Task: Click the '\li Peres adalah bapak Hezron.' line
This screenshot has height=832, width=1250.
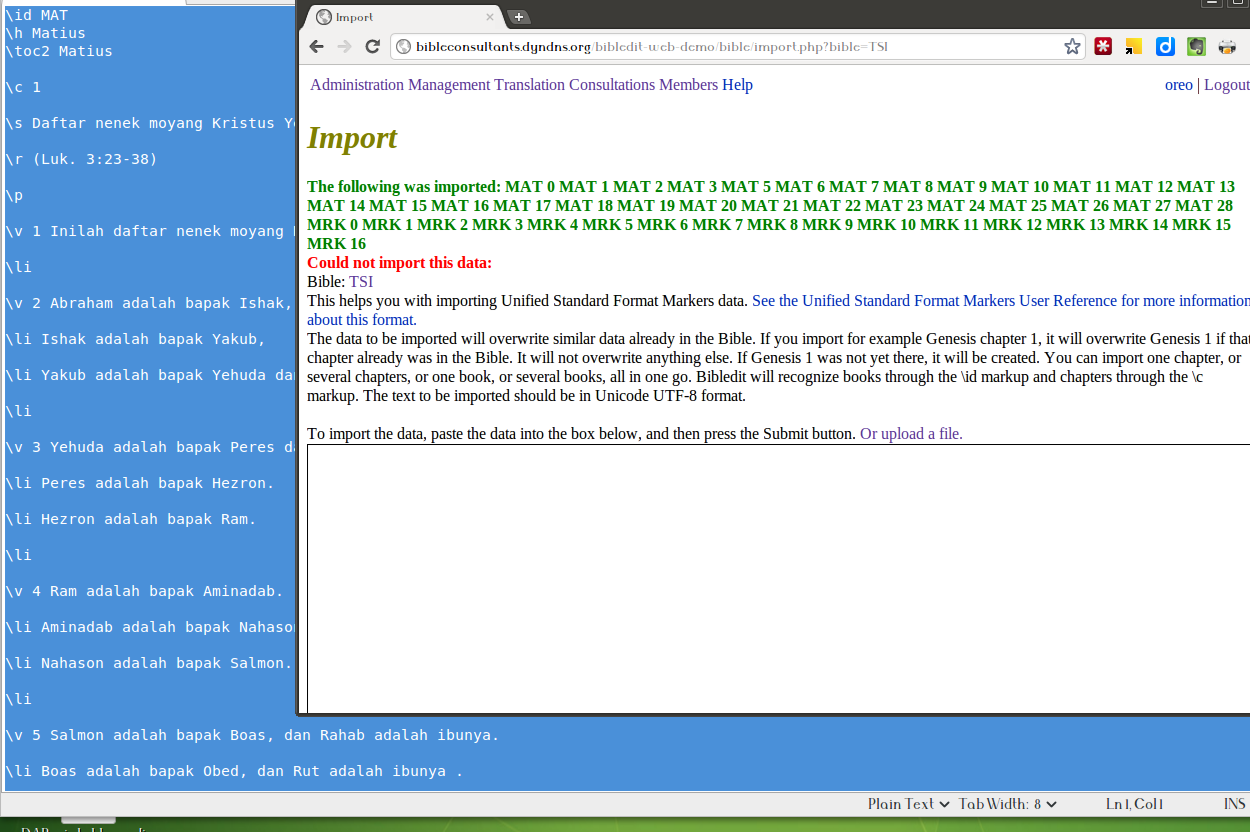Action: point(139,483)
